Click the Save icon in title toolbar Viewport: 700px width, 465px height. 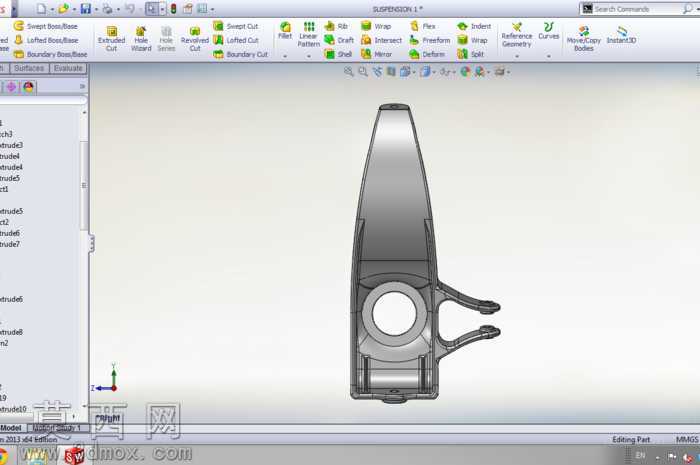[86, 8]
